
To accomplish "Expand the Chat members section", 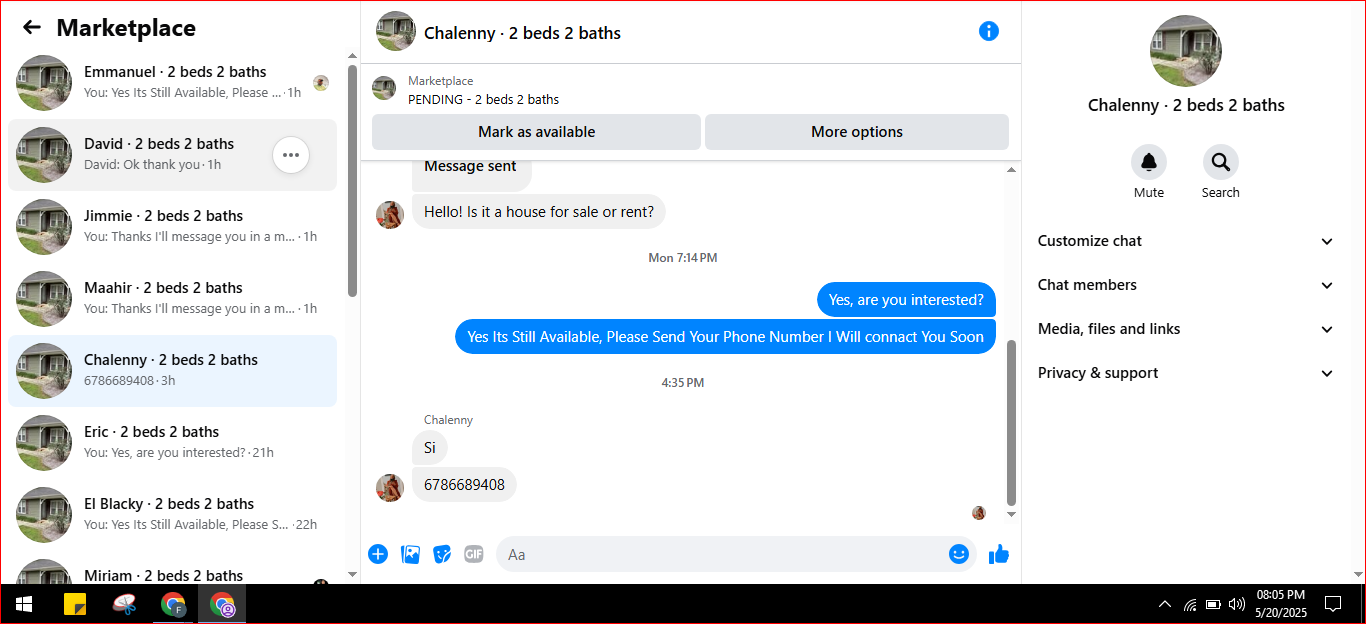I will point(1186,285).
